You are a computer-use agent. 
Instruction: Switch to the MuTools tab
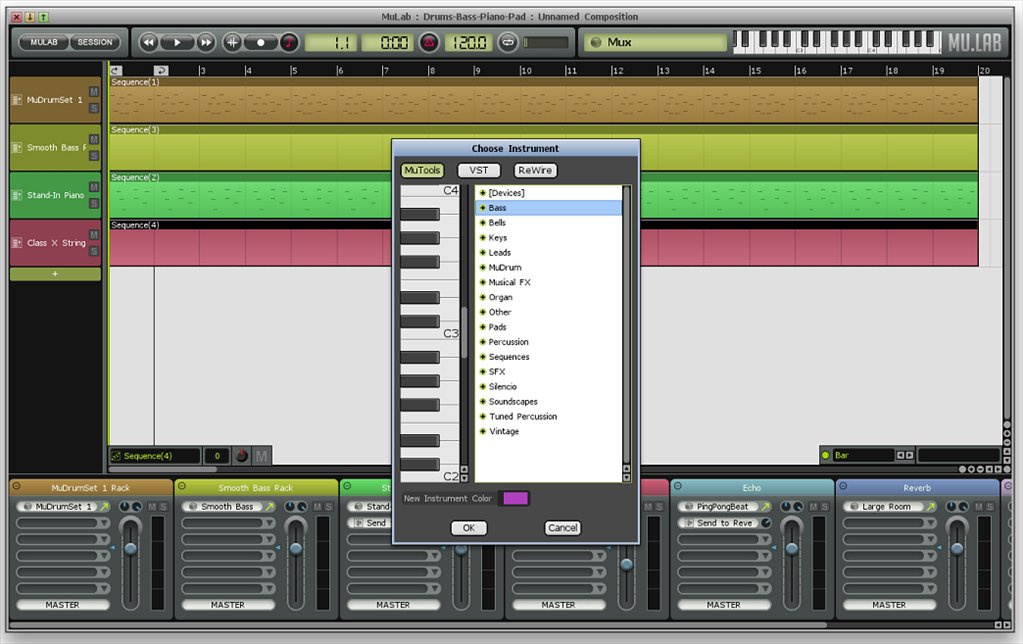(422, 170)
